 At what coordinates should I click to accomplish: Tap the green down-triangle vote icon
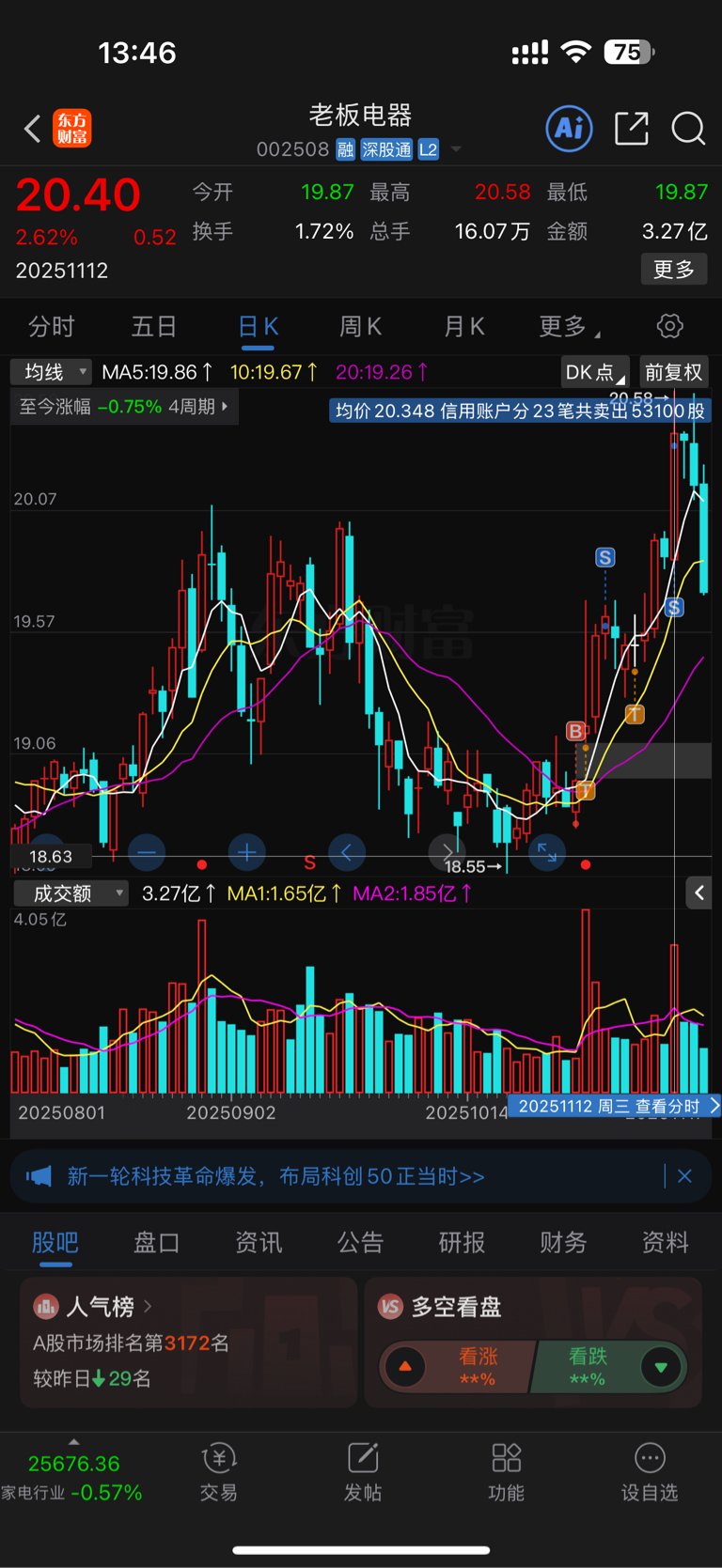661,1367
